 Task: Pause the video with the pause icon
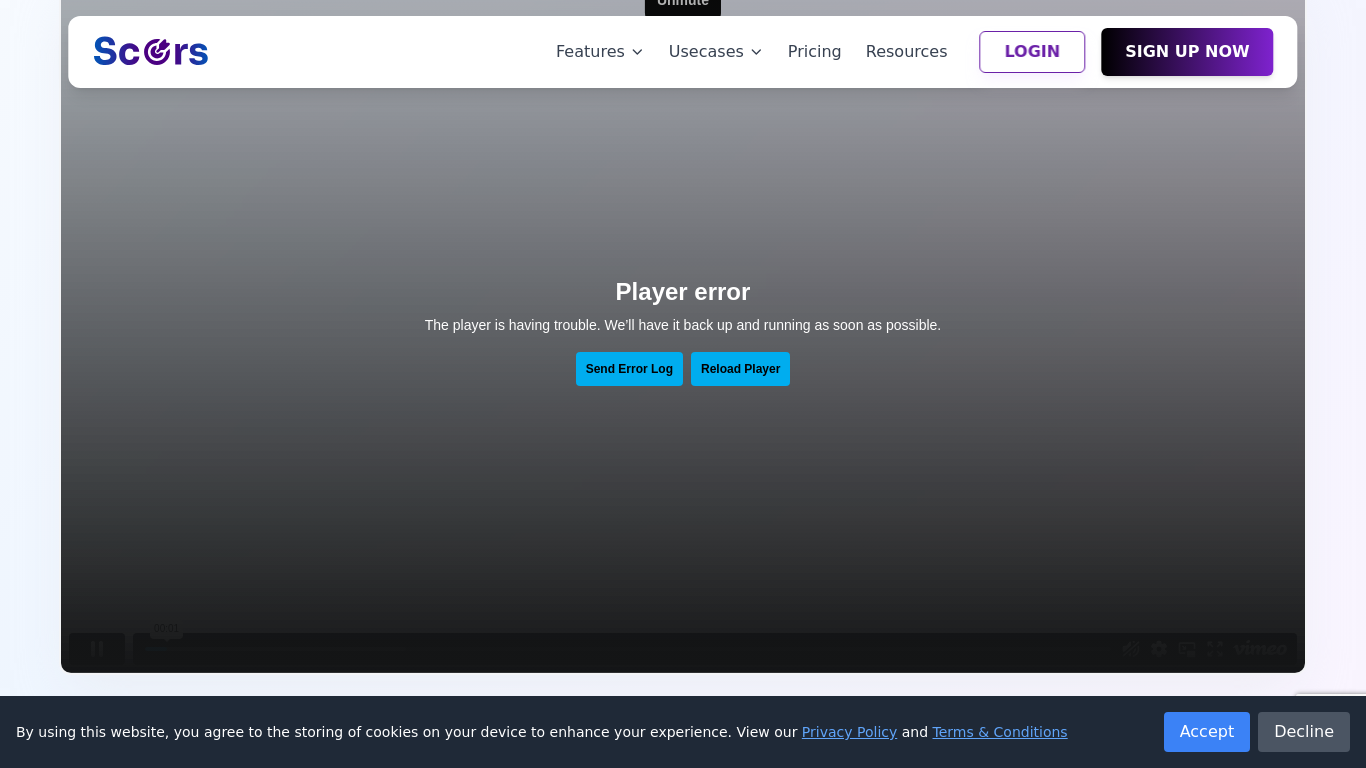(97, 649)
